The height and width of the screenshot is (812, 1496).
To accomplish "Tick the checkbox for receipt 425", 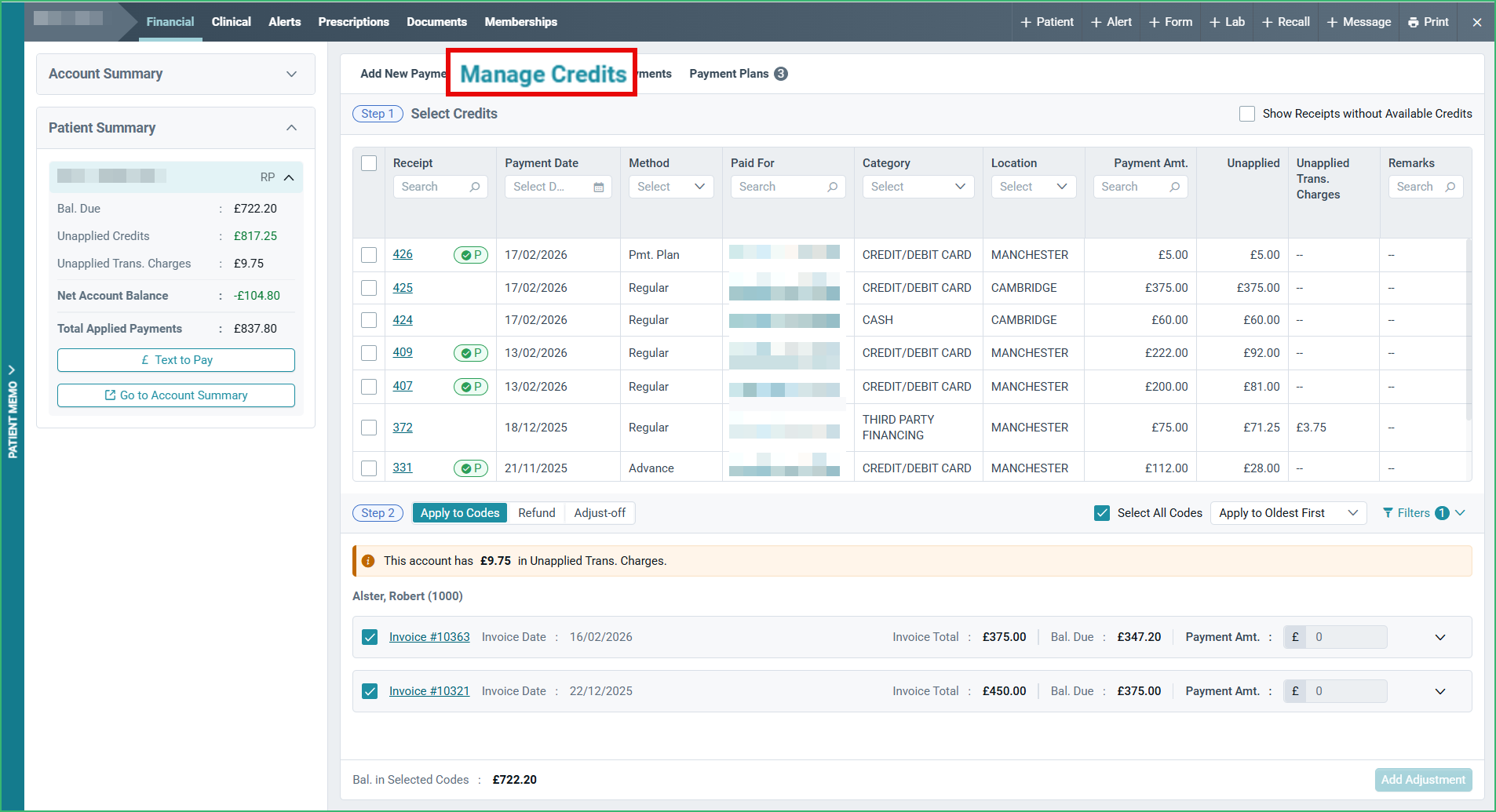I will pyautogui.click(x=369, y=288).
